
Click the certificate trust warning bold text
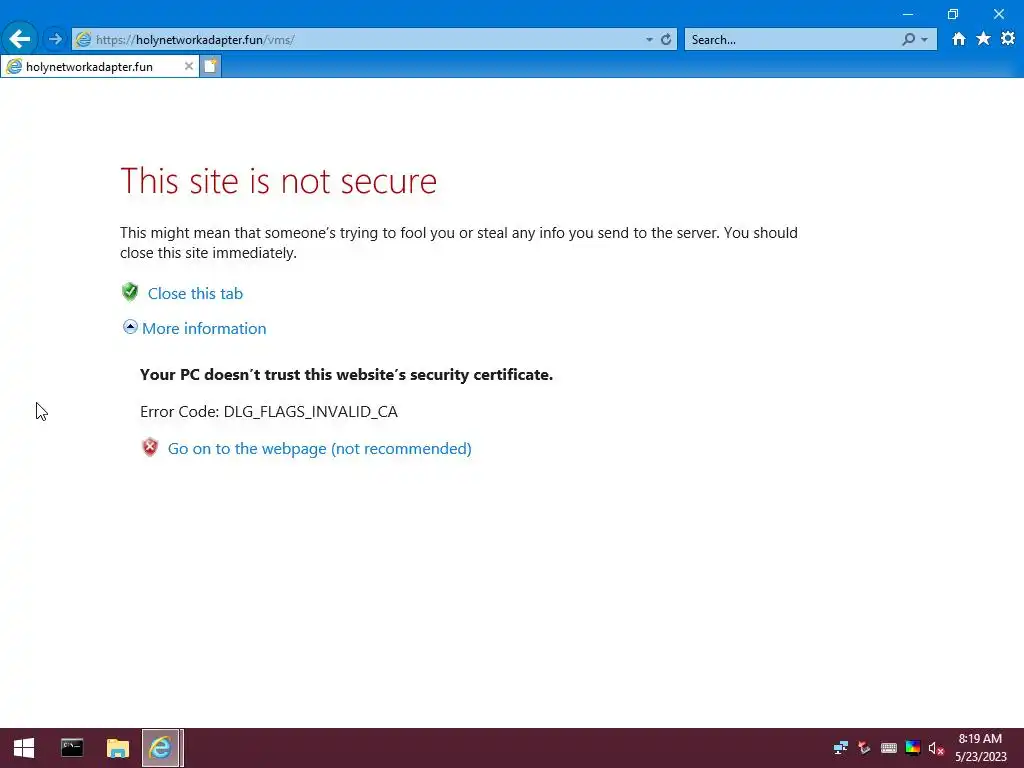(x=346, y=375)
